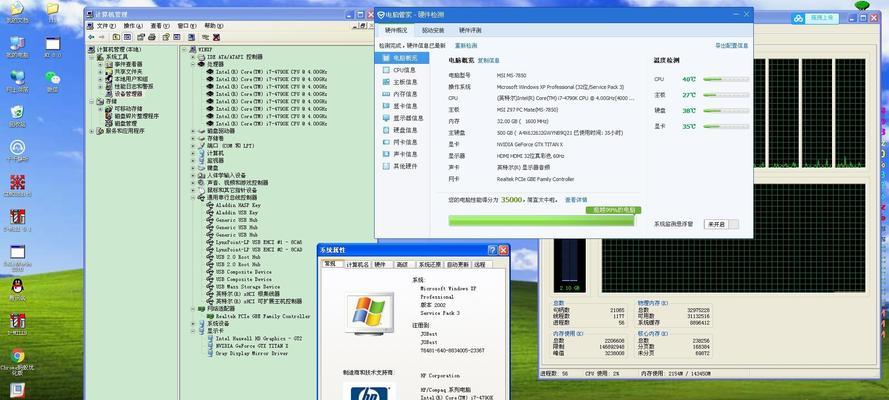Click the Windows XP logo image in 系统属性
This screenshot has height=400, width=889.
(369, 313)
